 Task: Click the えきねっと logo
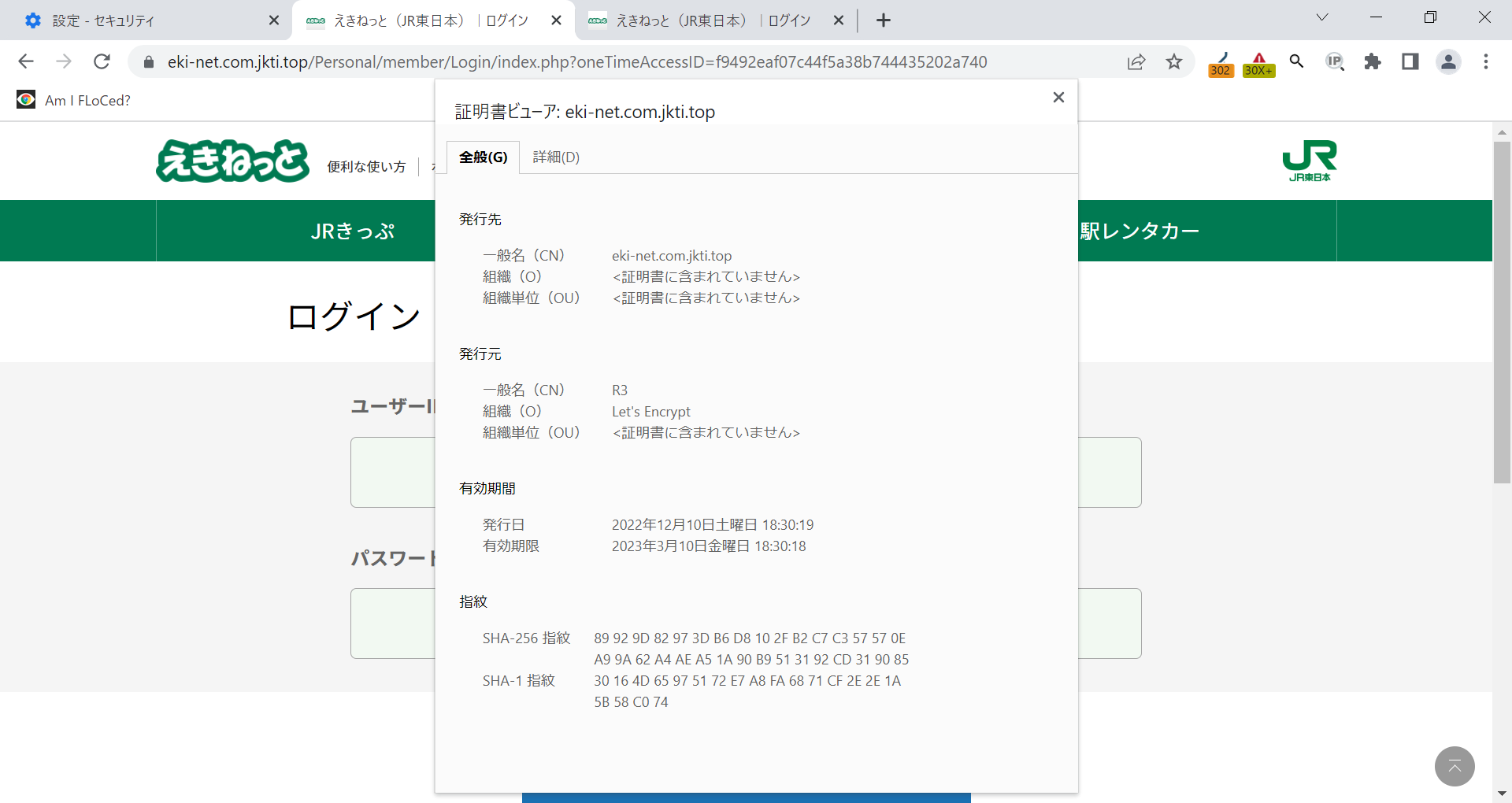(232, 161)
